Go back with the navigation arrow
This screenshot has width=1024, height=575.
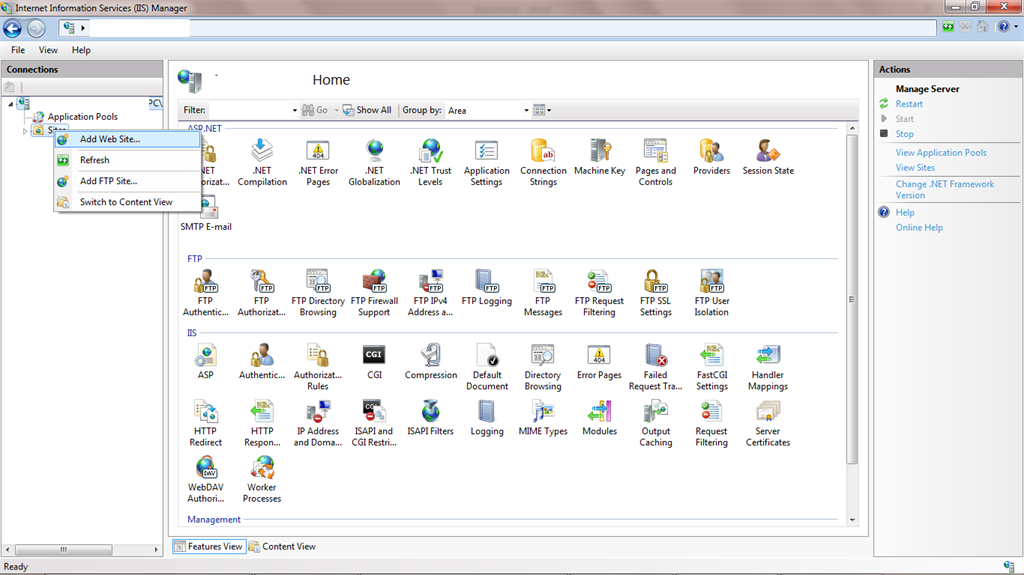tap(12, 28)
